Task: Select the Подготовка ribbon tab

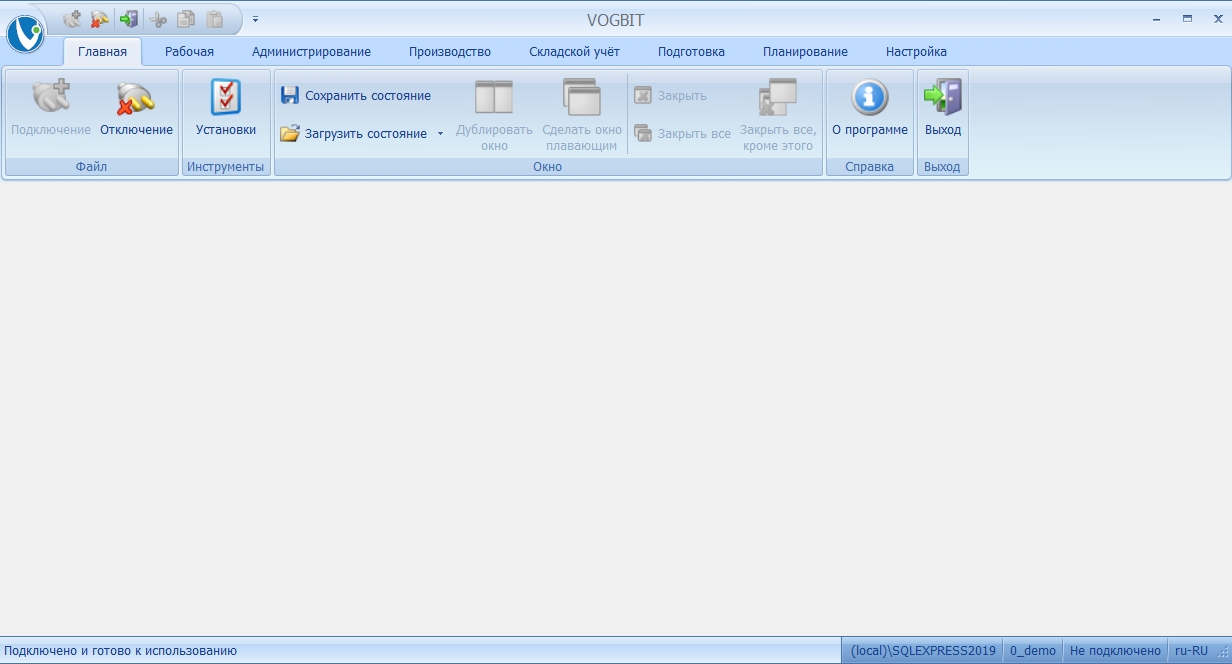Action: pyautogui.click(x=691, y=52)
